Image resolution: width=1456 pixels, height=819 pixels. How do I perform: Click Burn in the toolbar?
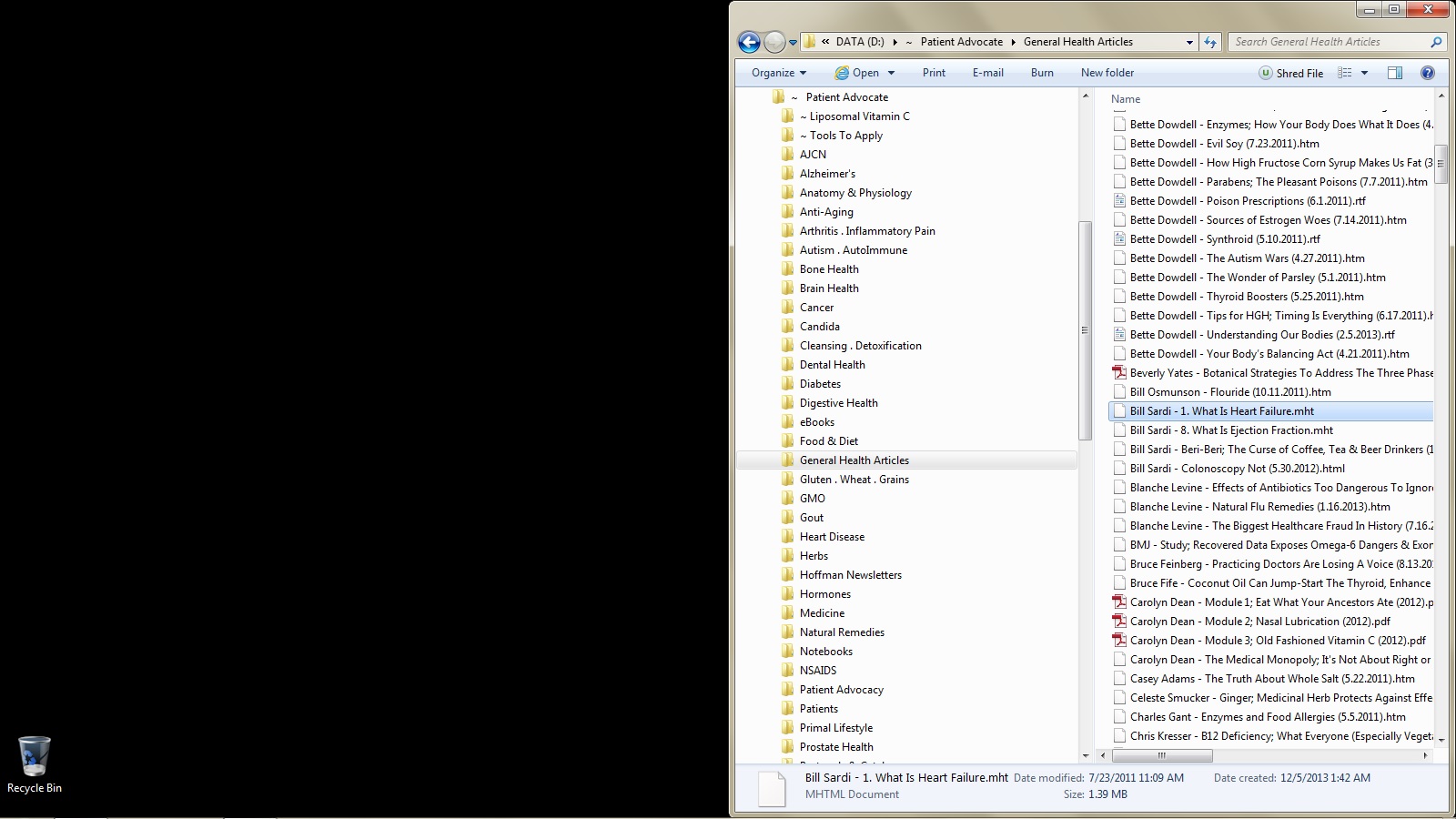click(x=1042, y=73)
